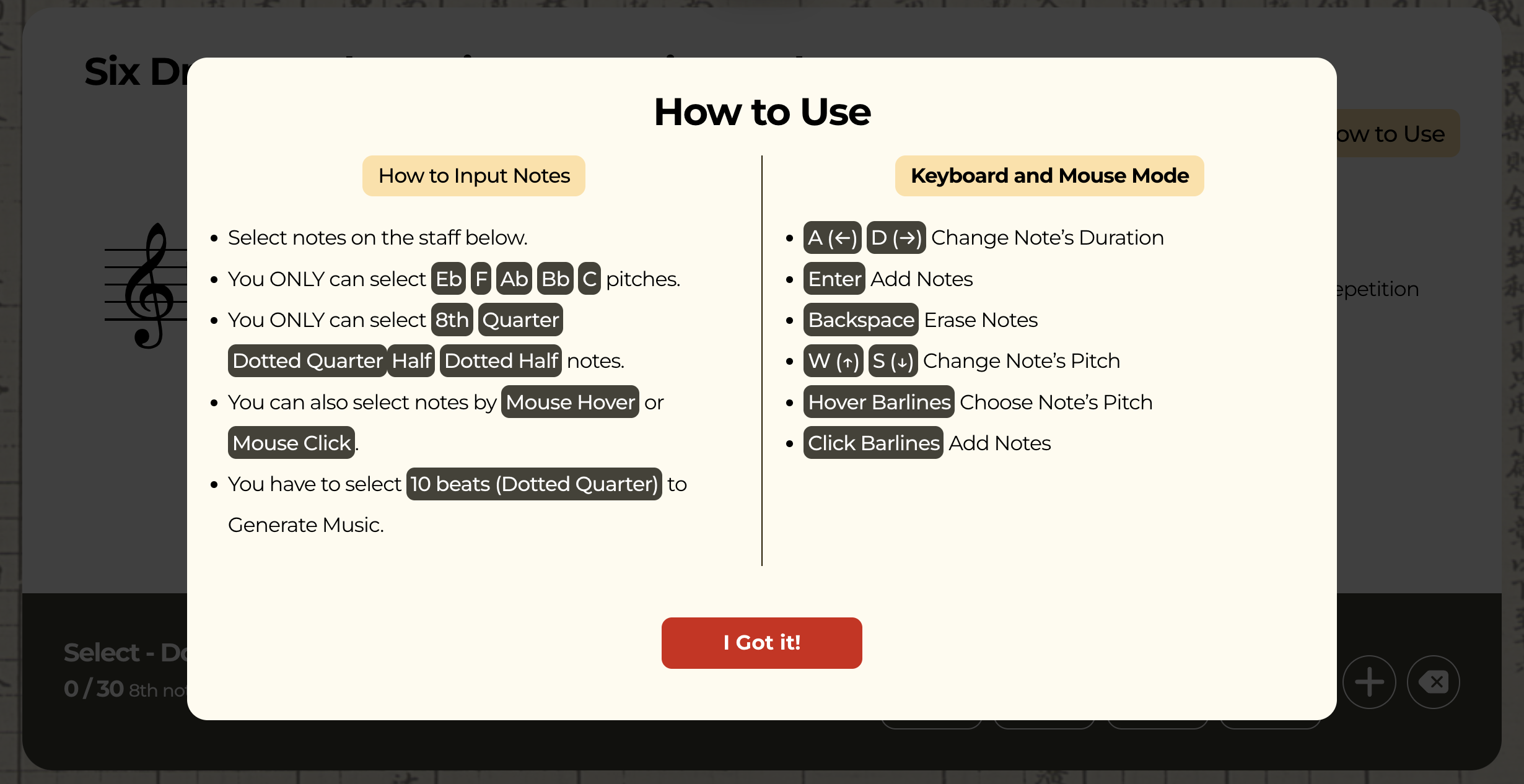Click the Dotted Half duration tag

point(501,360)
